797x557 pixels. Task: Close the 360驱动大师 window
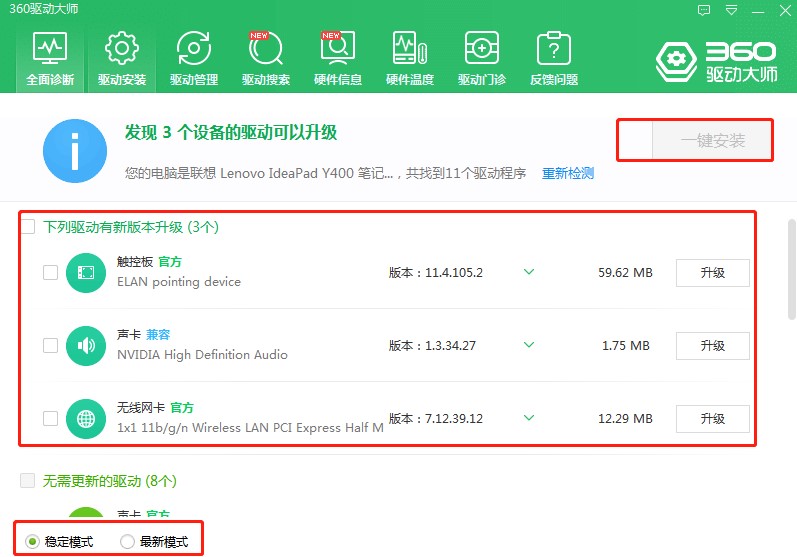pos(785,10)
